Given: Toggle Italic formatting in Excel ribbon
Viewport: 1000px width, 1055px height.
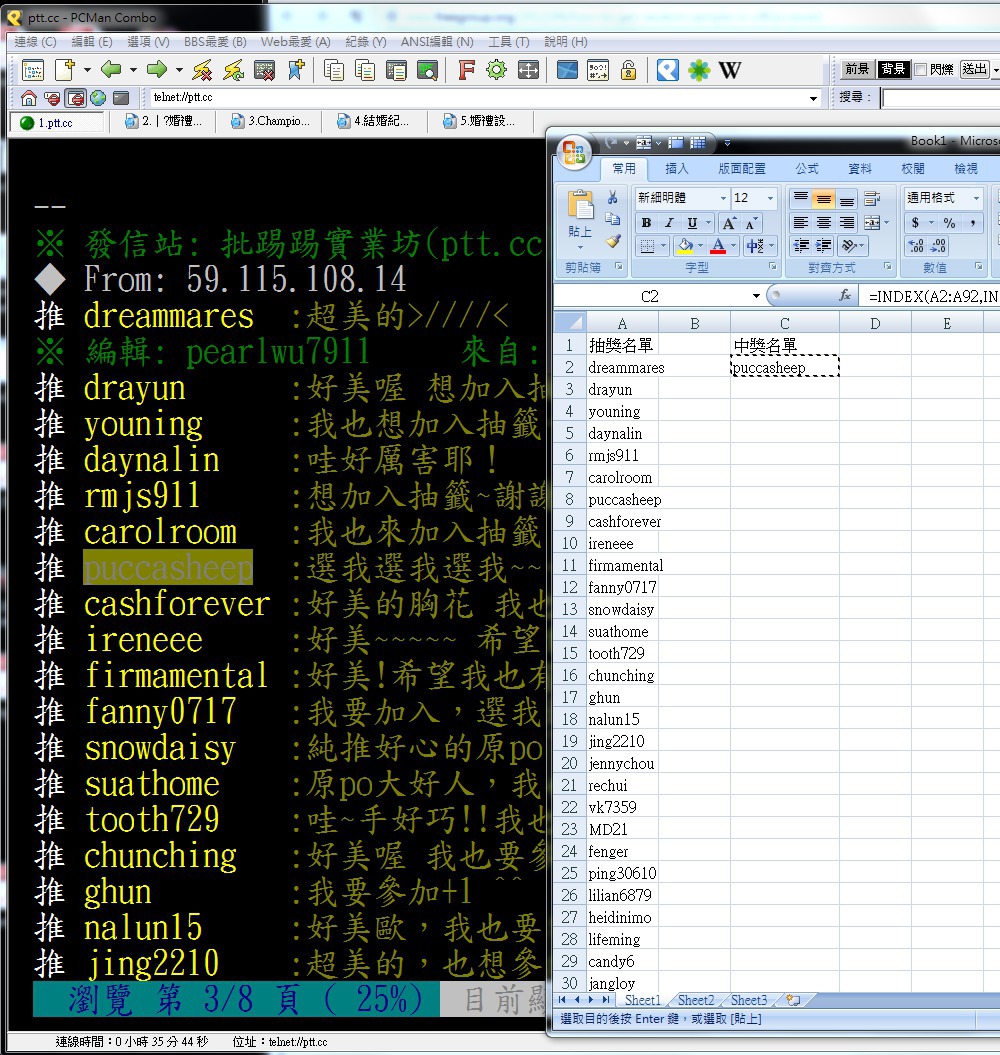Looking at the screenshot, I should [x=669, y=223].
